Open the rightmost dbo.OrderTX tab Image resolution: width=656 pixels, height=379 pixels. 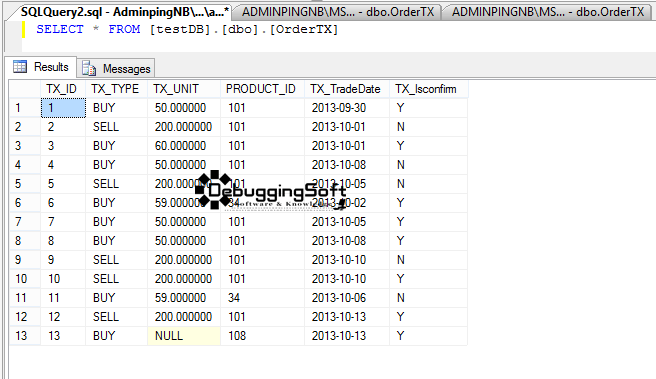548,12
